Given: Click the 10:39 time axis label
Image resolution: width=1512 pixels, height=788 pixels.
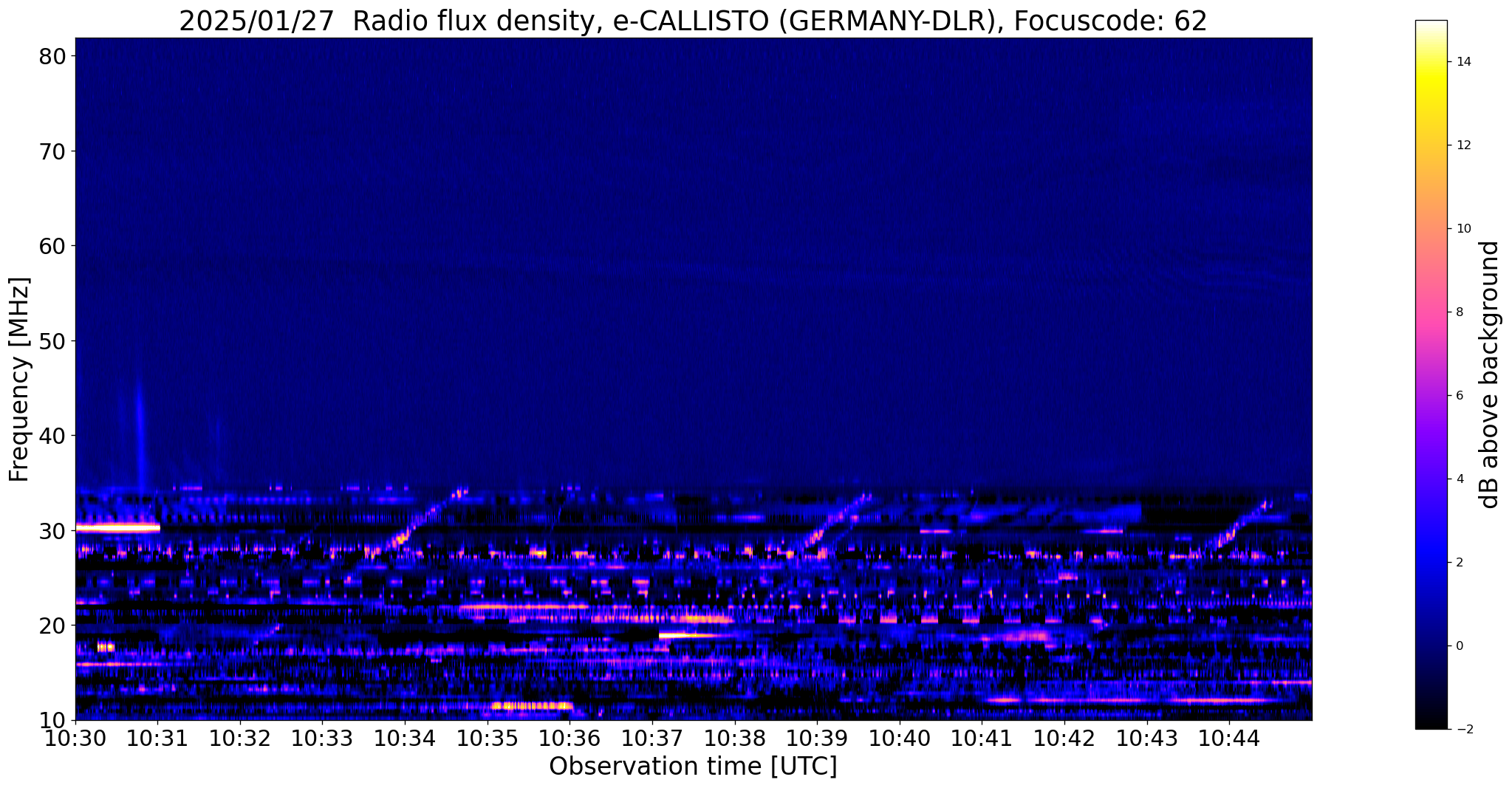Looking at the screenshot, I should point(817,738).
